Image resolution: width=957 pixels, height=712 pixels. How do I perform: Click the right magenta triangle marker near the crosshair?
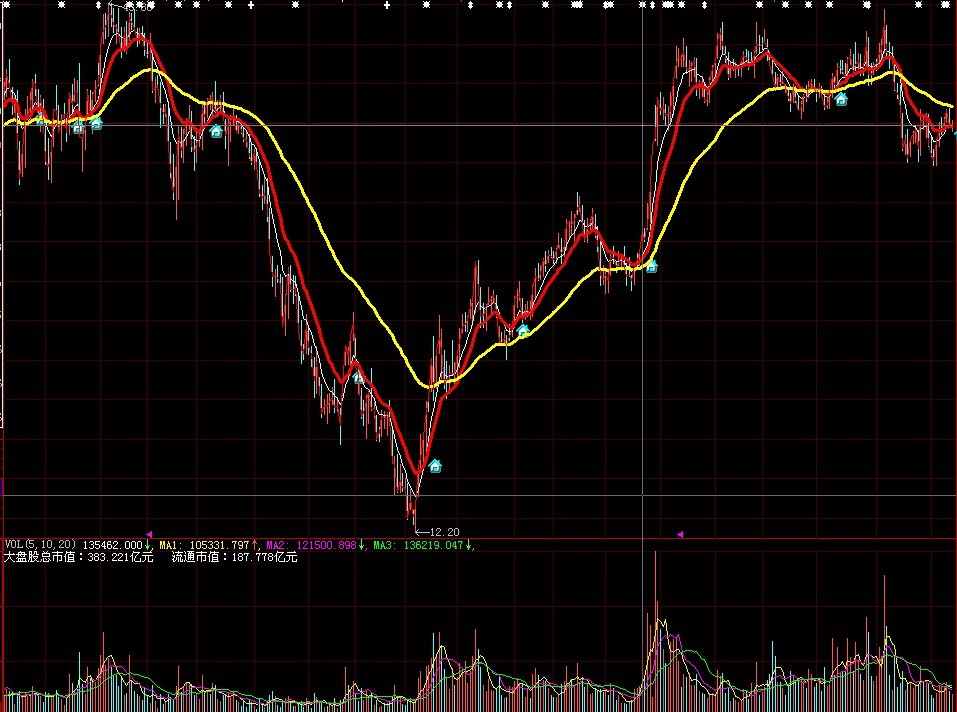pyautogui.click(x=680, y=534)
